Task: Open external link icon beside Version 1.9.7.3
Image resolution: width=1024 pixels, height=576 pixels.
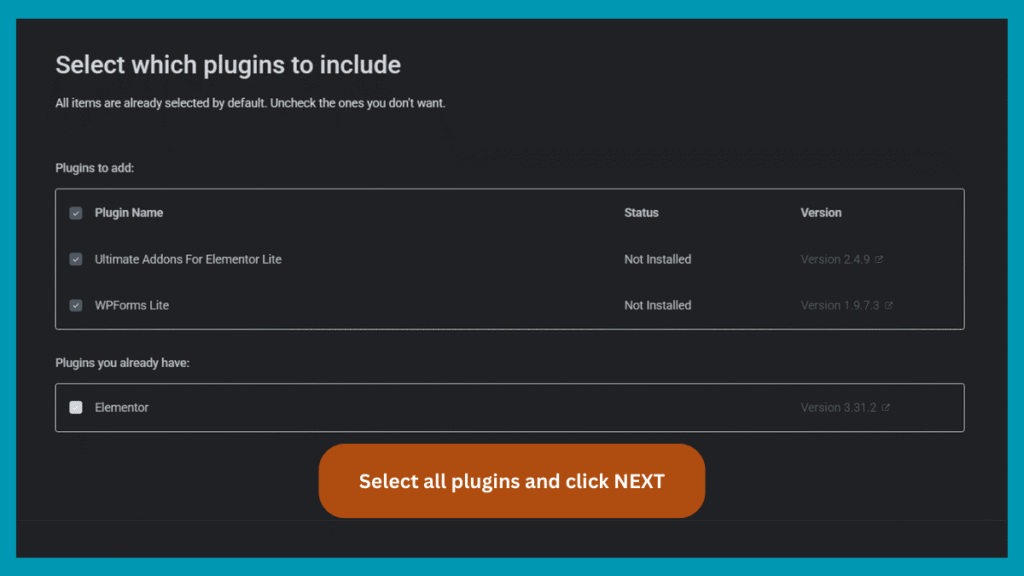Action: tap(888, 305)
